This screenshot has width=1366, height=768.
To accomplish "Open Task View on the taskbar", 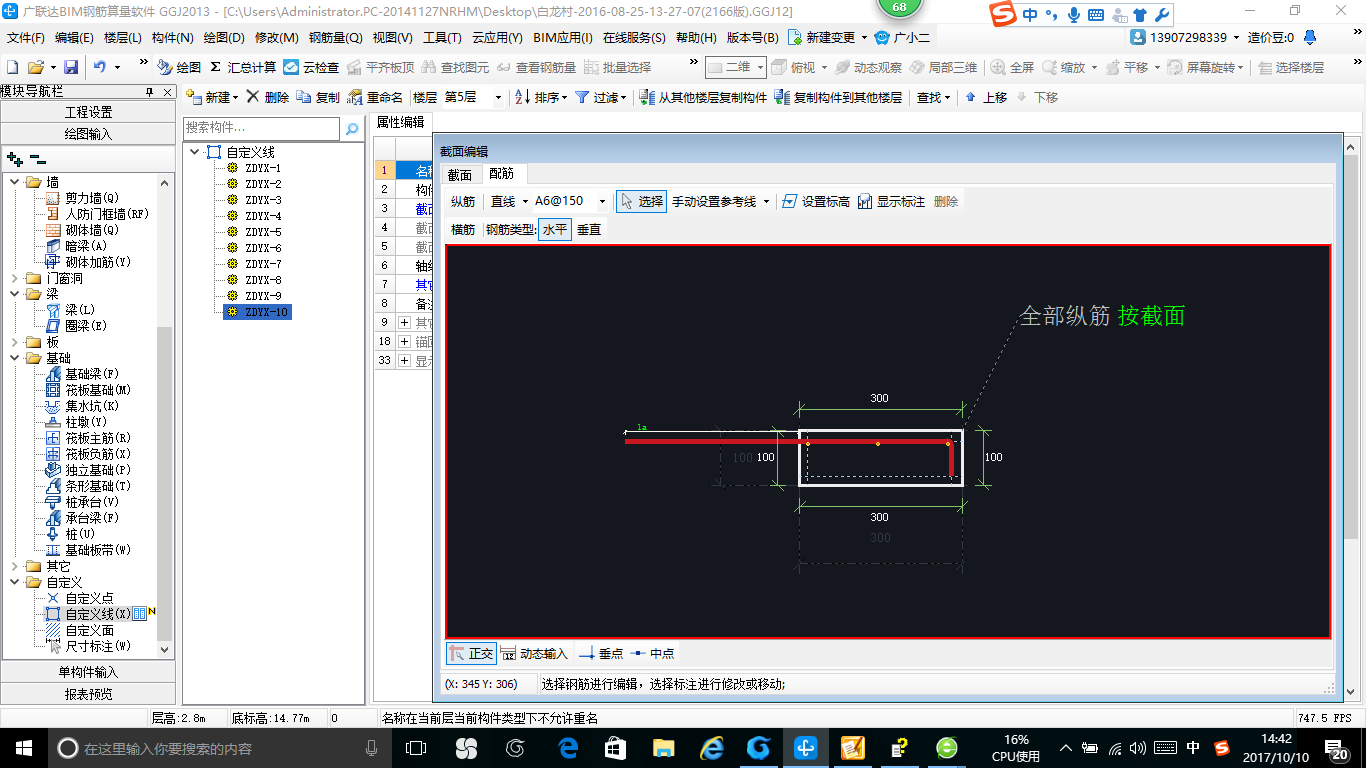I will coord(417,747).
